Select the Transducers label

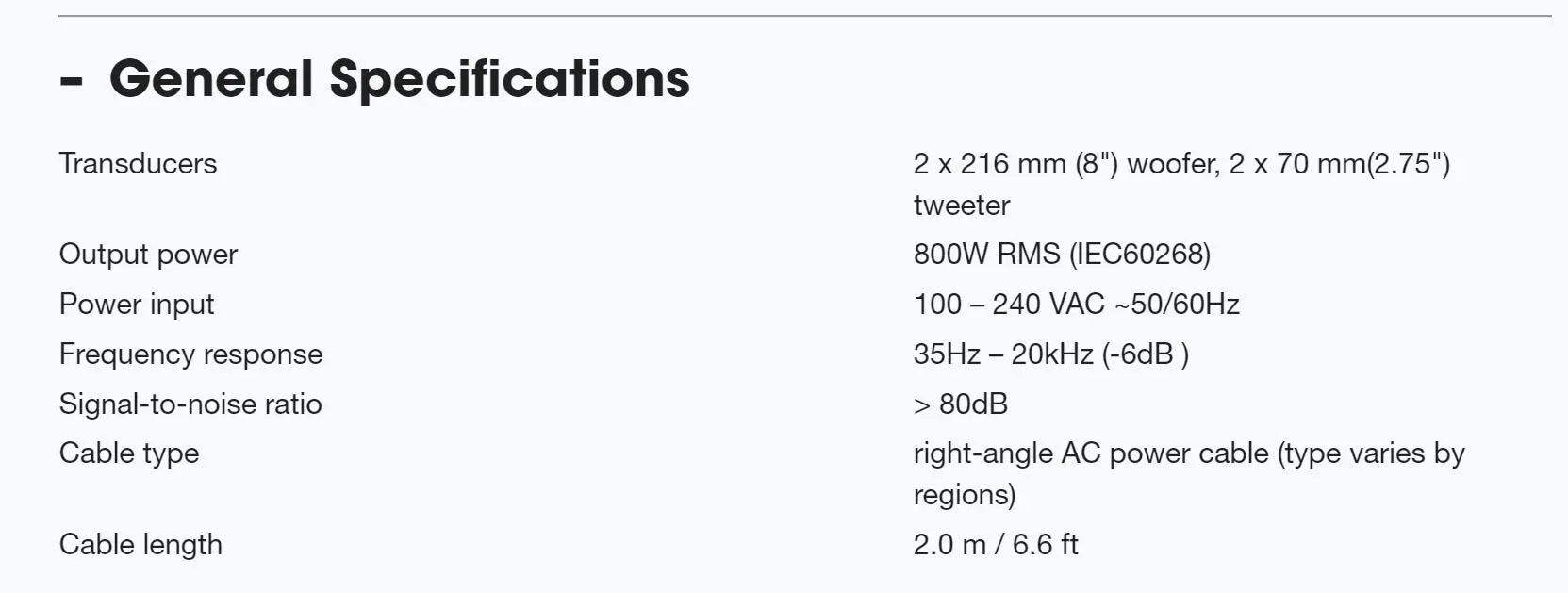coord(138,163)
